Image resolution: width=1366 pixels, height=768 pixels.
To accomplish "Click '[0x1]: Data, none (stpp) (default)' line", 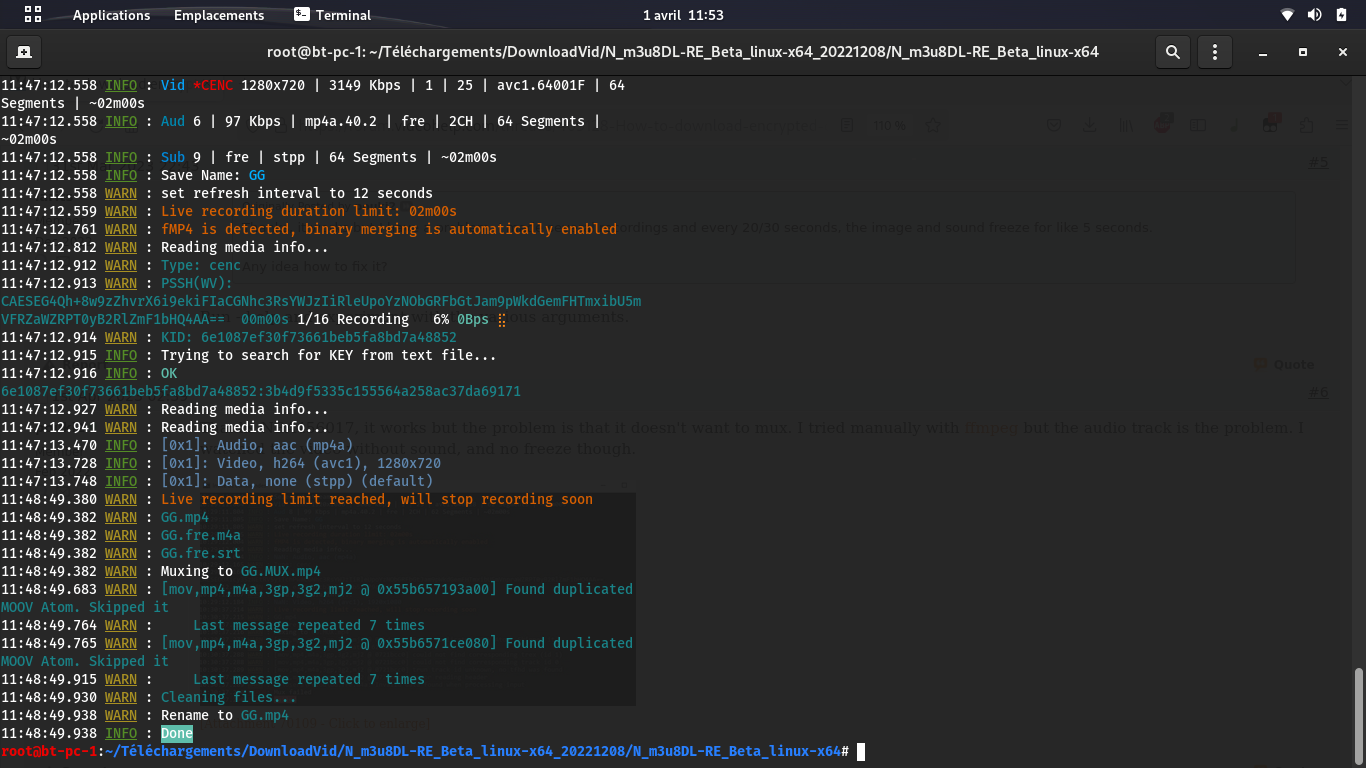I will [297, 481].
